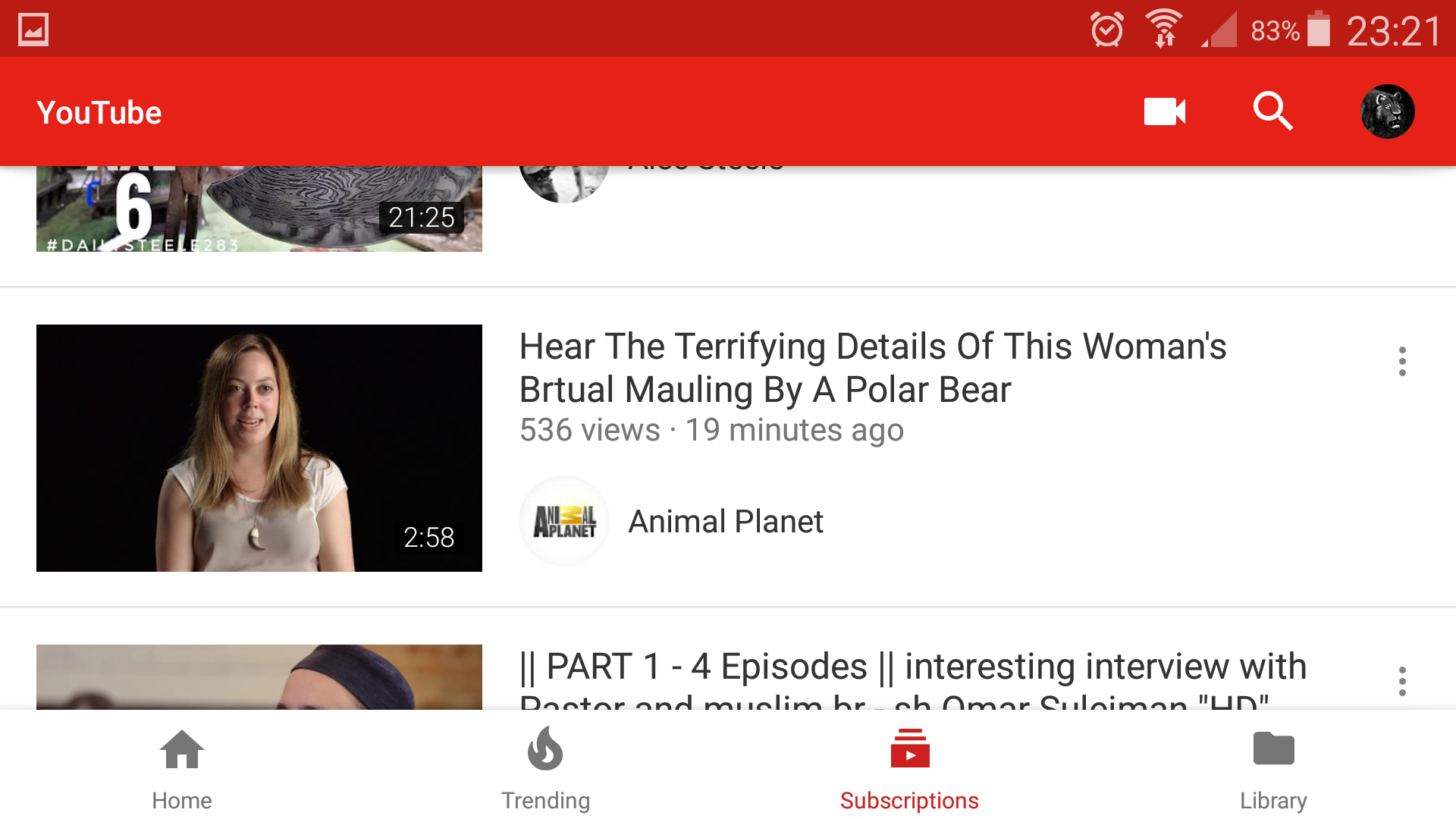Tap the image notification icon in status bar

[33, 30]
